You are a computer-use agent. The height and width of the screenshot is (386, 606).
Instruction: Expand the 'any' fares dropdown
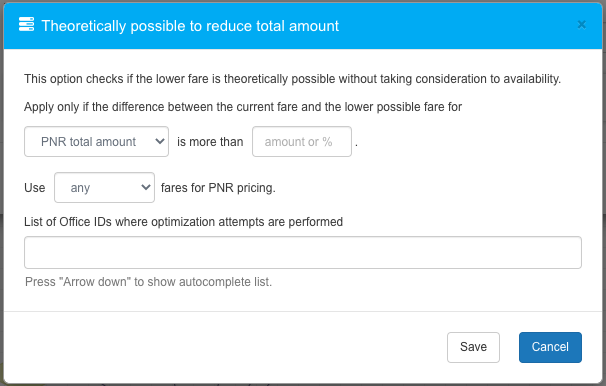point(104,187)
